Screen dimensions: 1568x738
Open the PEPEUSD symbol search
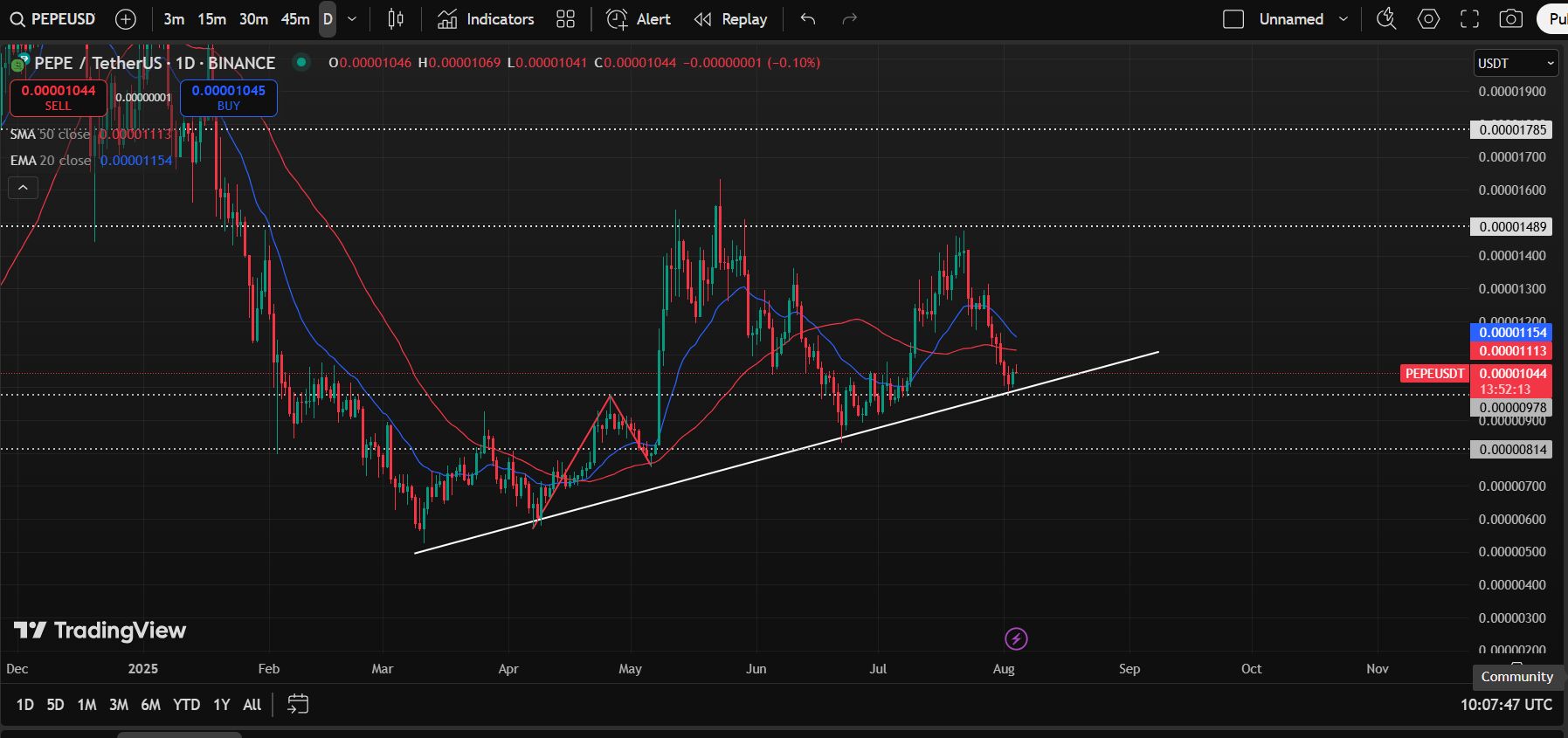pos(52,19)
